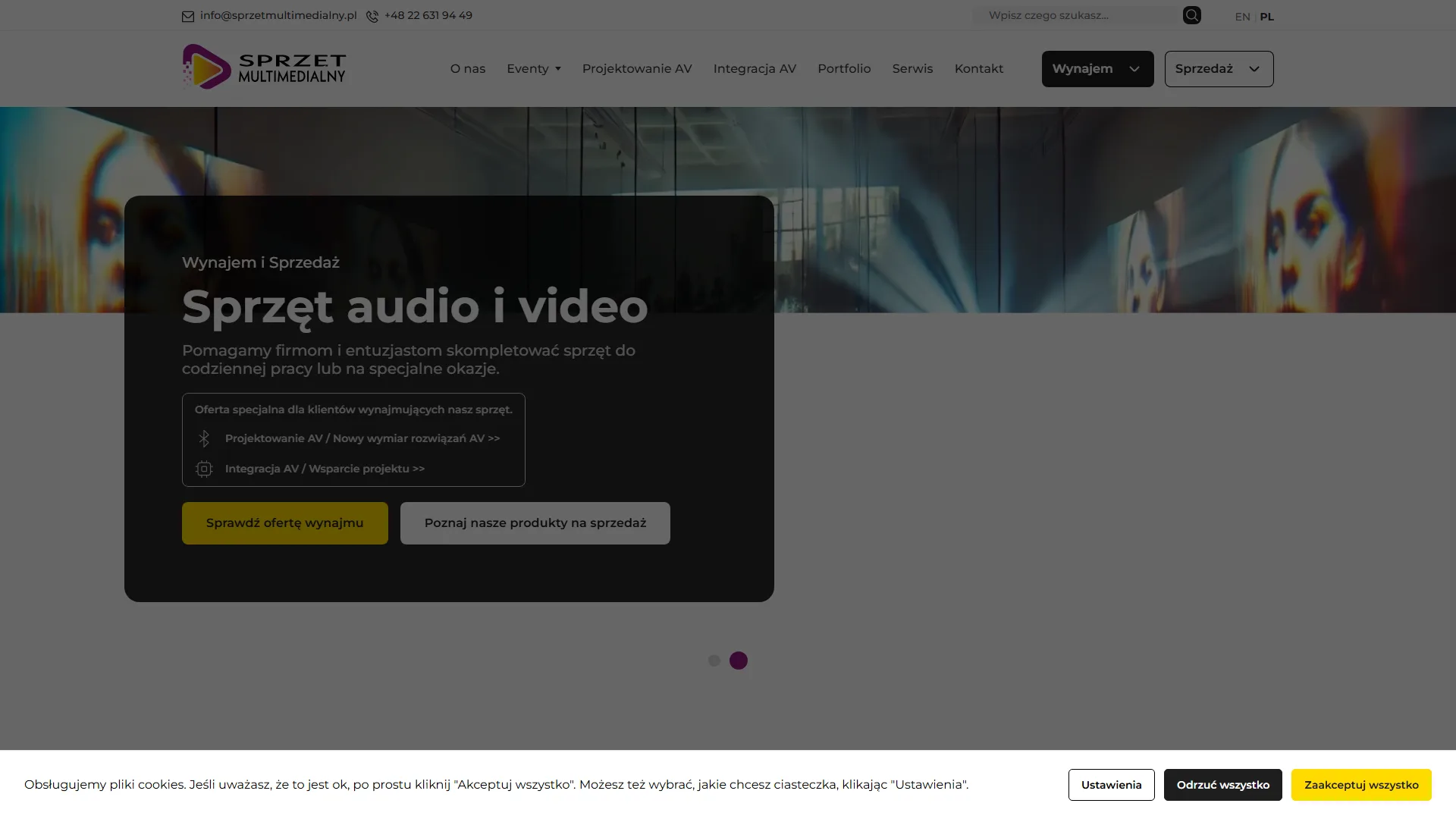This screenshot has height=819, width=1456.
Task: Go to Integracja AV in navigation
Action: point(755,68)
